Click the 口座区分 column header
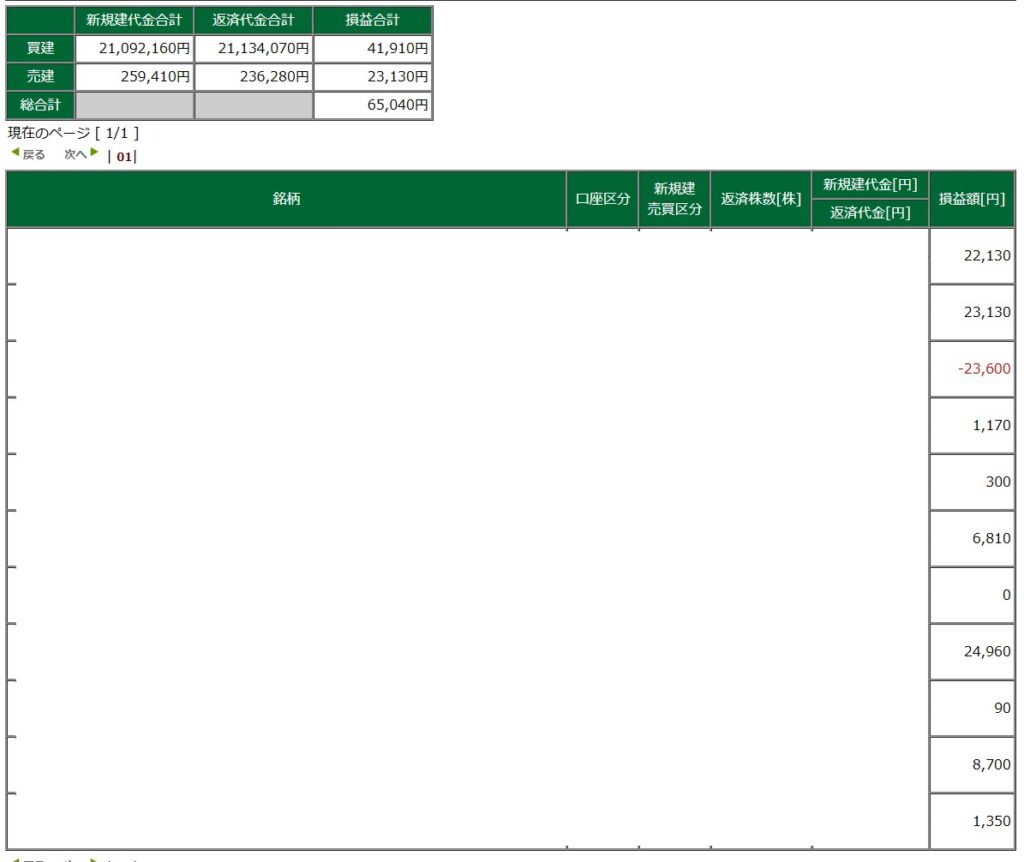The height and width of the screenshot is (862, 1024). (603, 199)
